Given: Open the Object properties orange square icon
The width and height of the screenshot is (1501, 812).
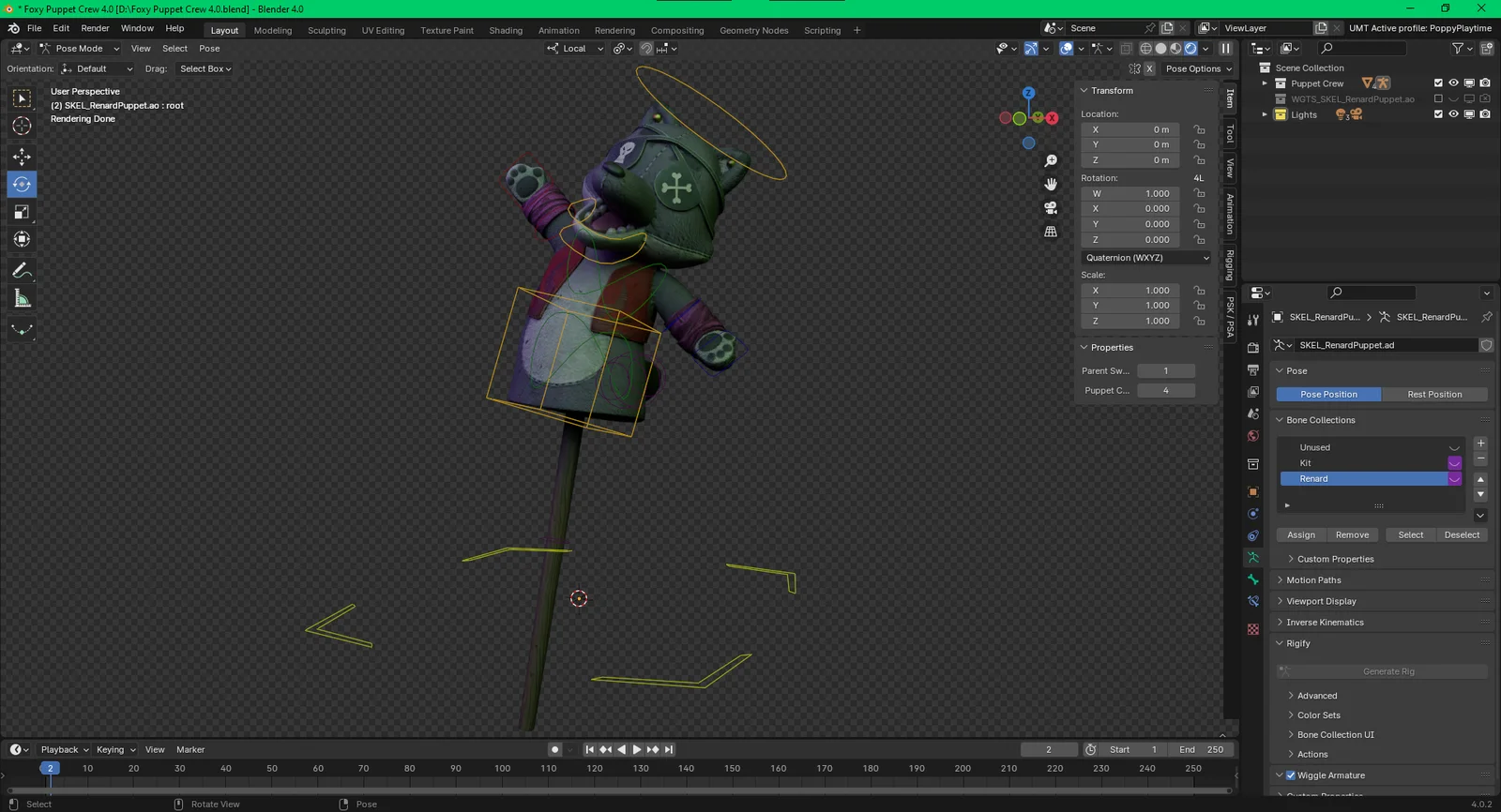Looking at the screenshot, I should pyautogui.click(x=1253, y=491).
